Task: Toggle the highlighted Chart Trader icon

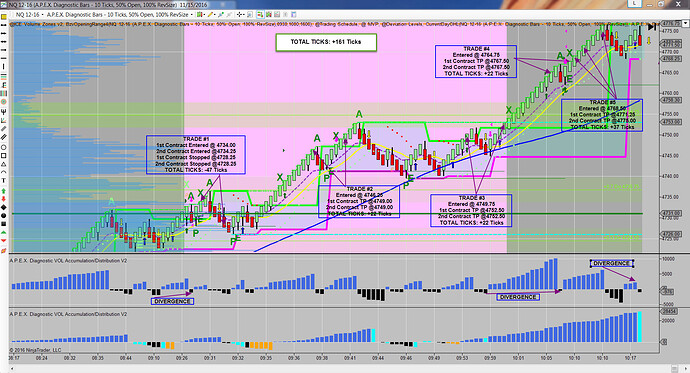Action: [260, 15]
